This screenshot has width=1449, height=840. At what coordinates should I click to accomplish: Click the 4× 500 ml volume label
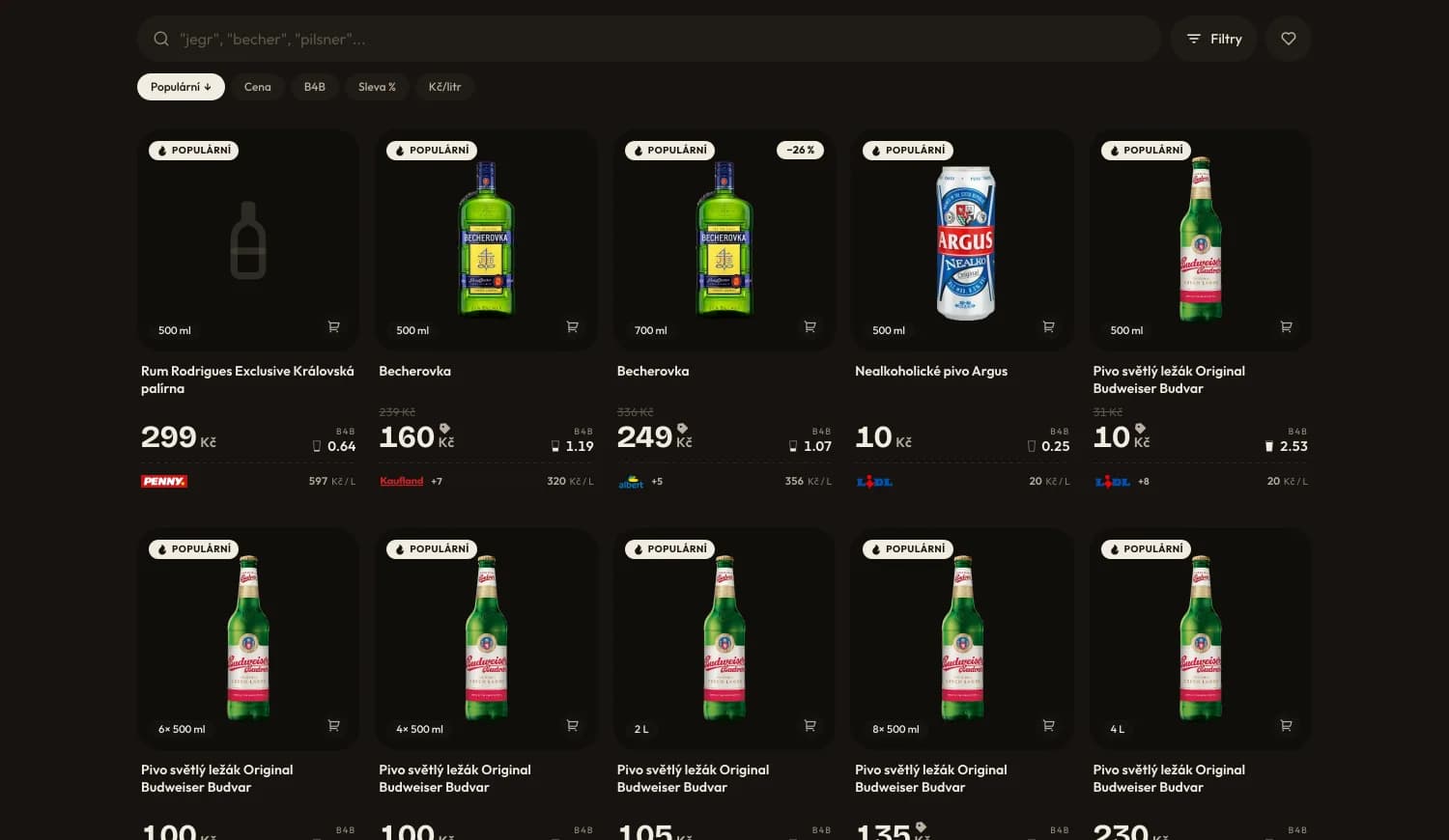pos(419,729)
